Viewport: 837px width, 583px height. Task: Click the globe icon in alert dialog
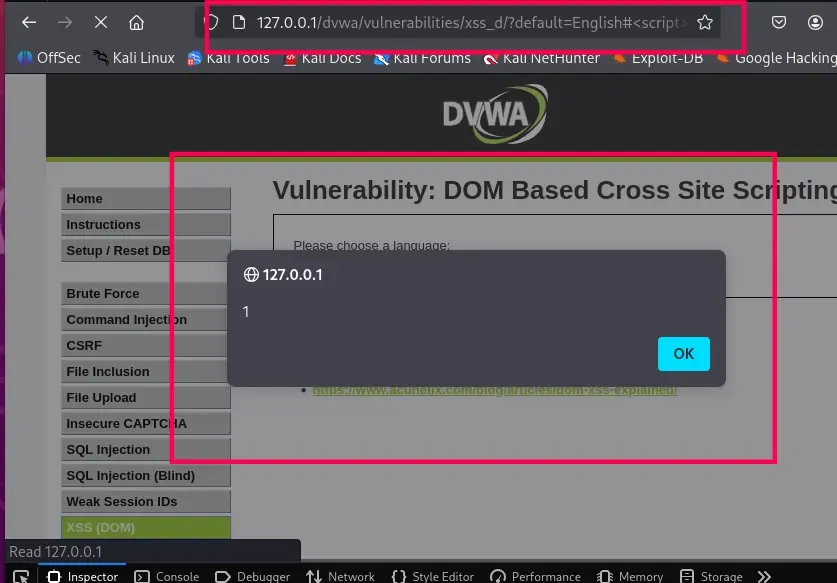pos(251,274)
